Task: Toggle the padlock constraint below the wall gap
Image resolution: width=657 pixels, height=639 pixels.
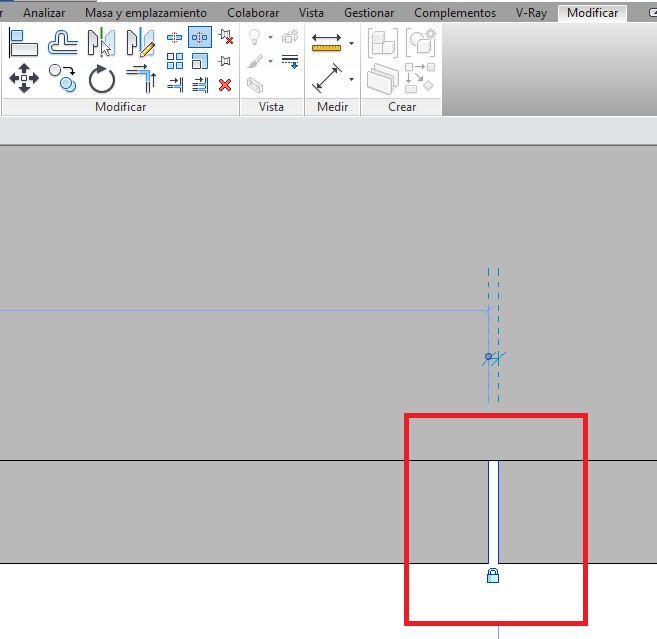Action: click(492, 576)
